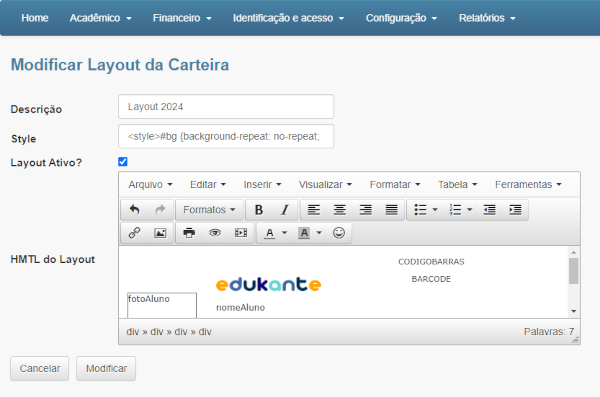Uncheck the Layout Ativo checkbox

(123, 162)
